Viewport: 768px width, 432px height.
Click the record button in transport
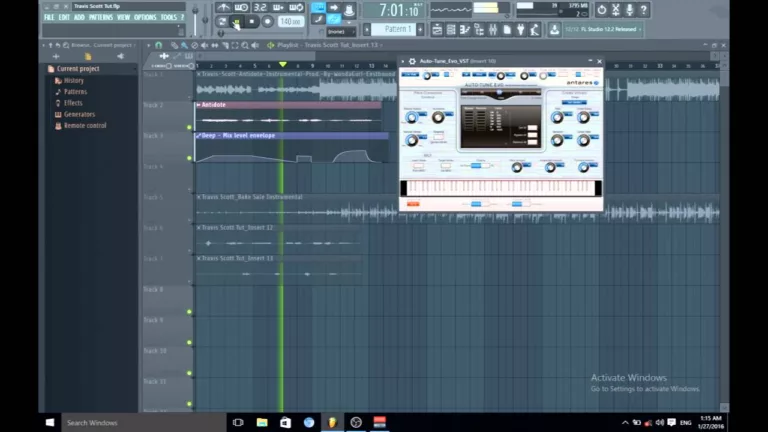pyautogui.click(x=267, y=22)
